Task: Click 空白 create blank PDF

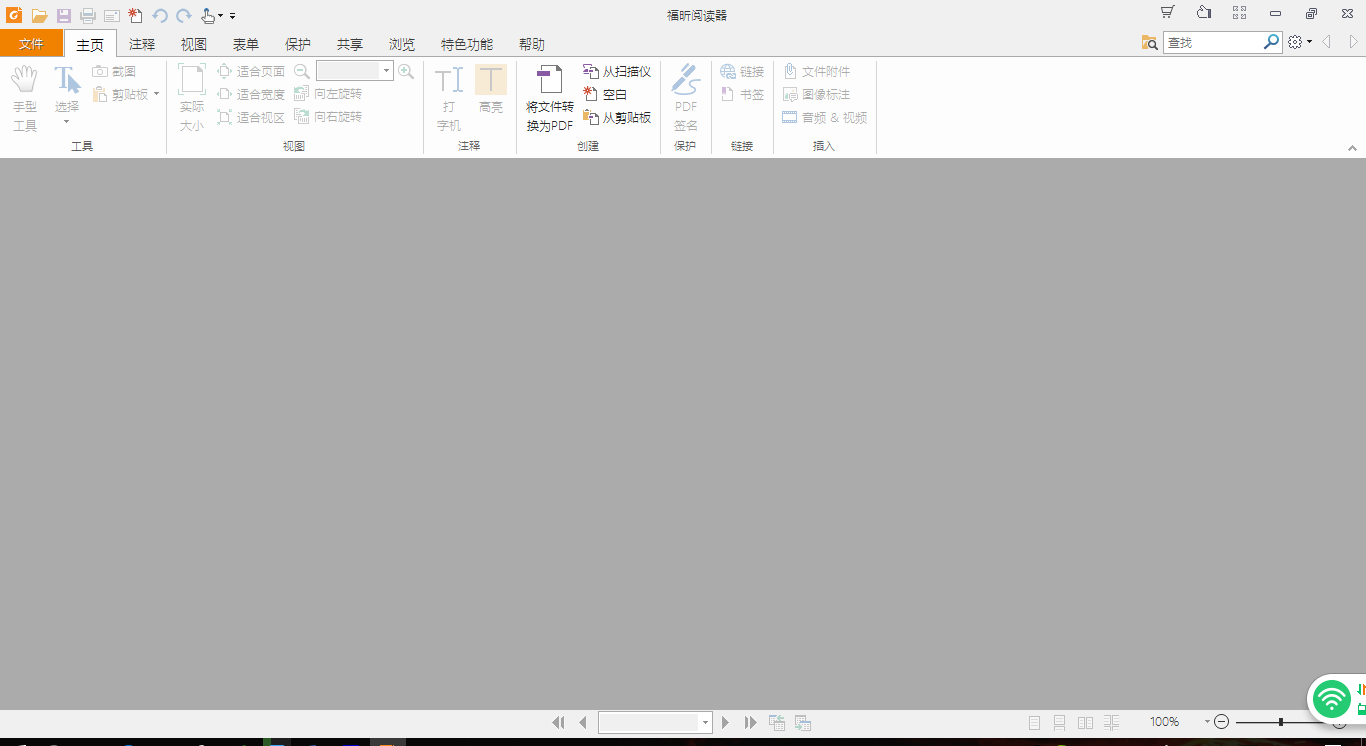Action: [x=605, y=94]
